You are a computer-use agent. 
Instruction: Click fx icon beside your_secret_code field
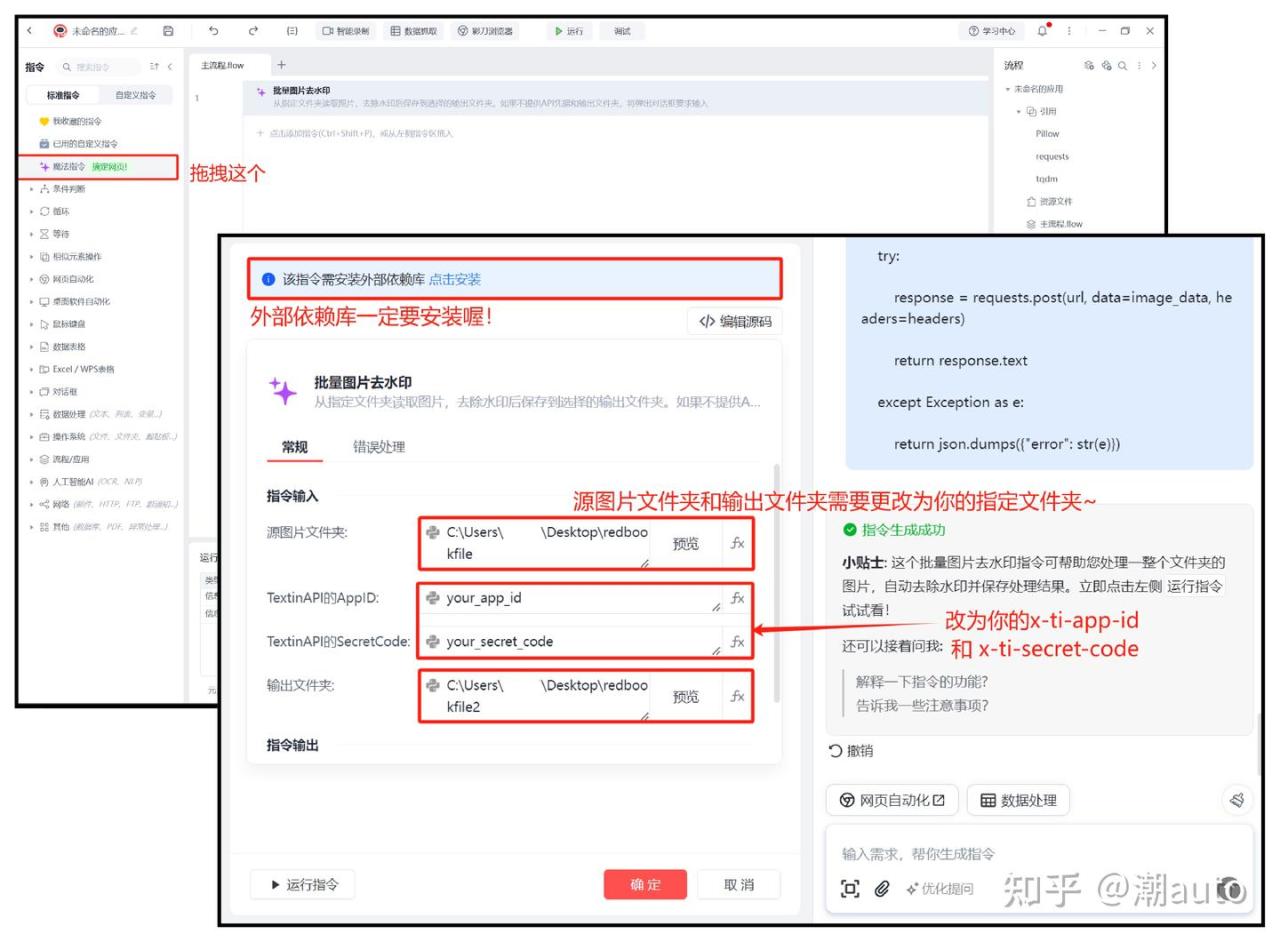737,642
